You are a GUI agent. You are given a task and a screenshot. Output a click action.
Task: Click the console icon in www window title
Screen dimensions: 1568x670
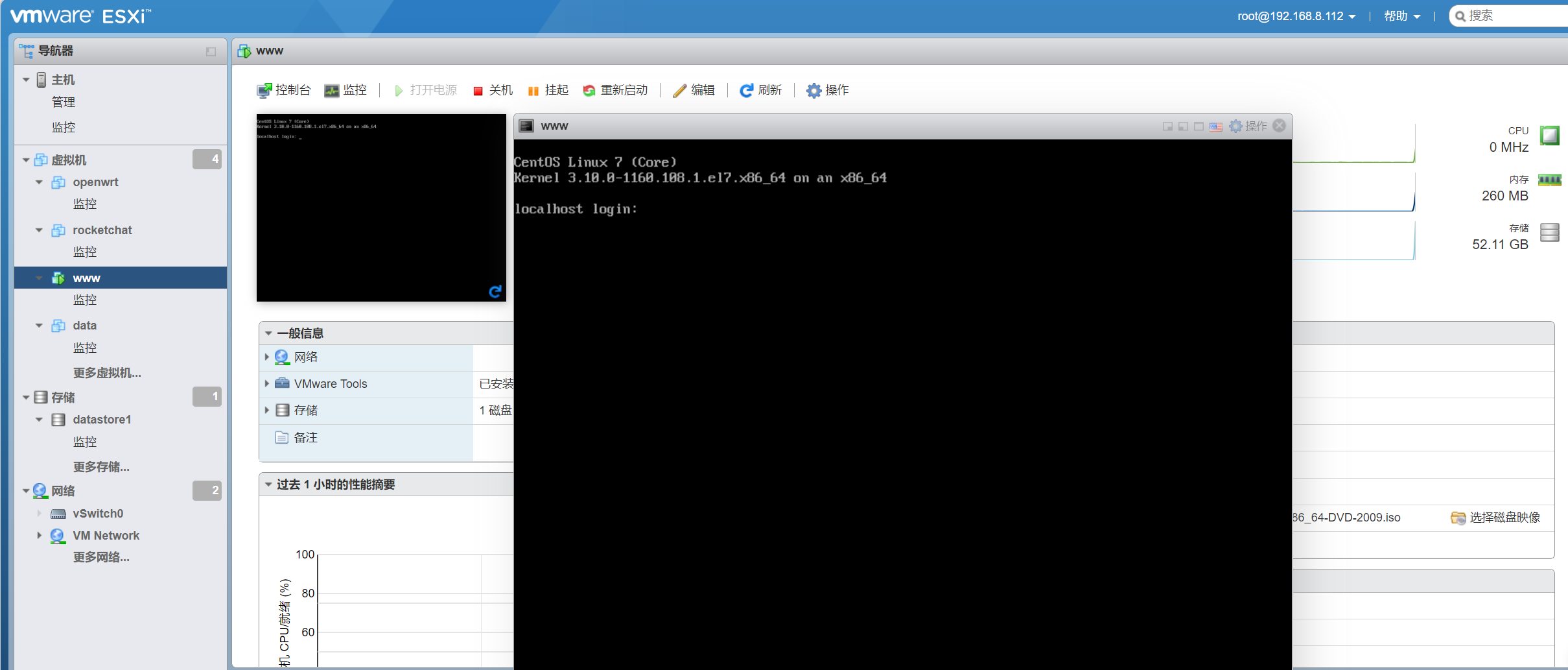527,126
